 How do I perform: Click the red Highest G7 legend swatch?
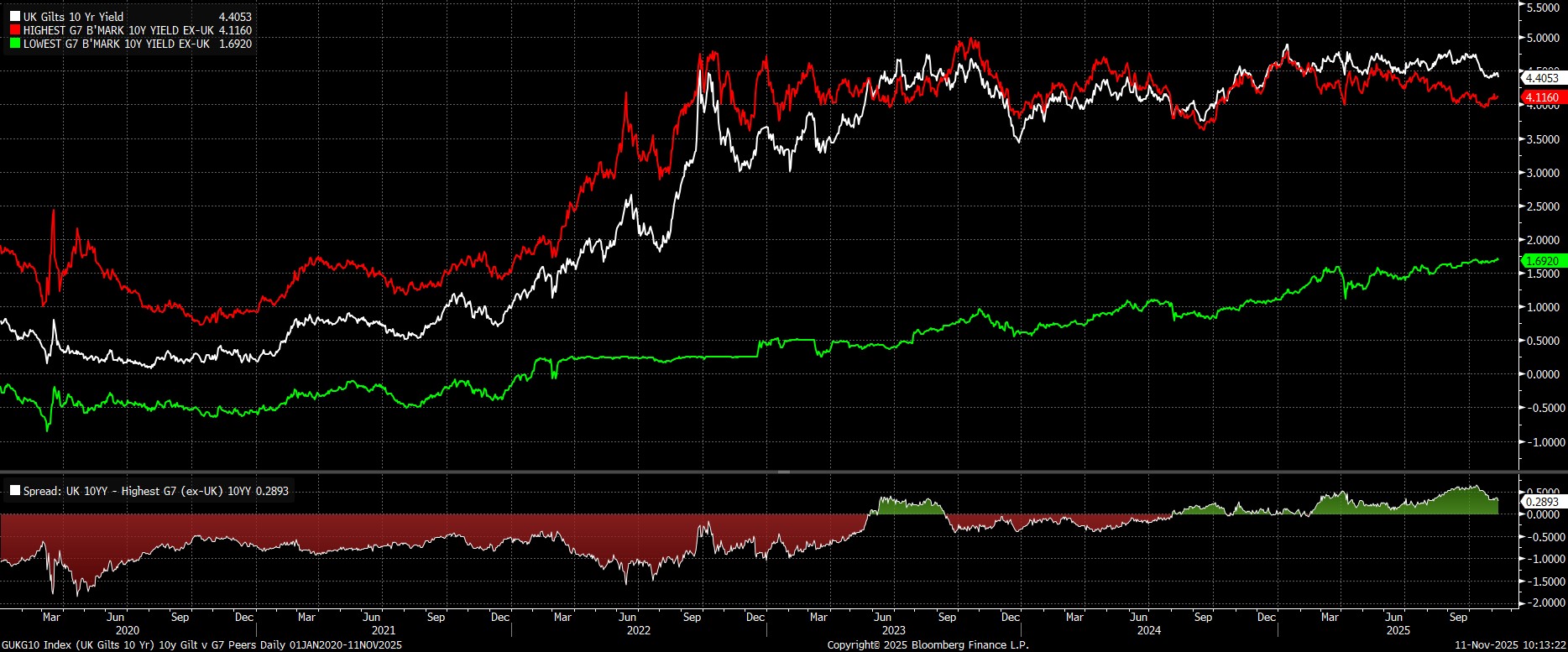coord(15,30)
